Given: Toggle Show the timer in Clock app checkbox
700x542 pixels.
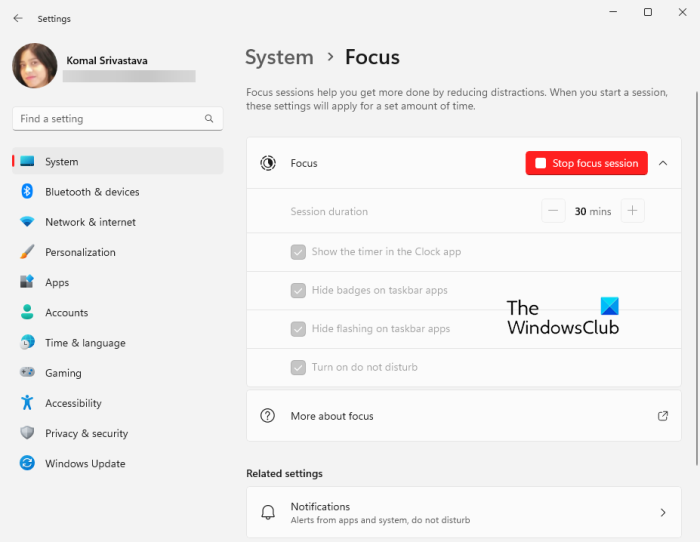Looking at the screenshot, I should click(298, 252).
